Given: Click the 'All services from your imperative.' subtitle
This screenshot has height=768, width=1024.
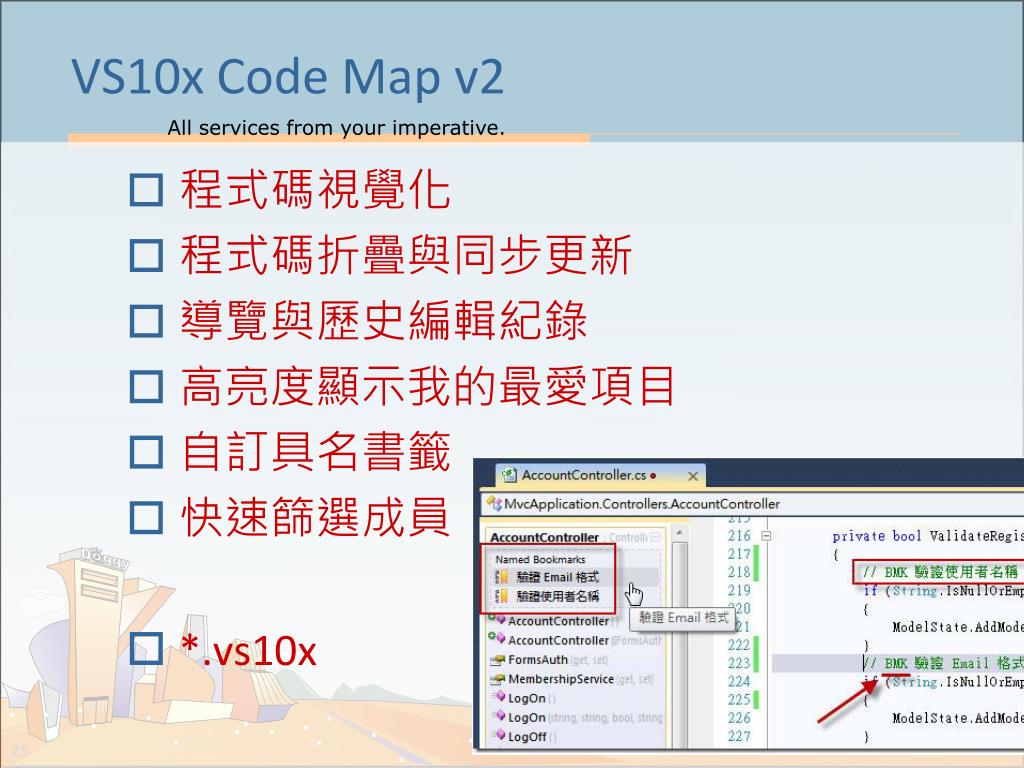Looking at the screenshot, I should 336,127.
